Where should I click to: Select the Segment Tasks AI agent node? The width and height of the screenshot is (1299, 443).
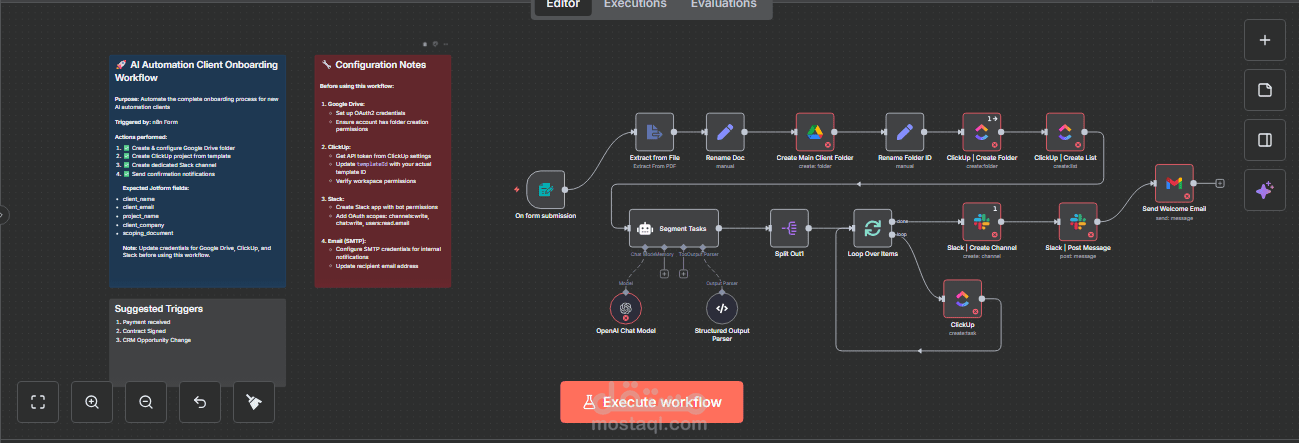tap(674, 229)
